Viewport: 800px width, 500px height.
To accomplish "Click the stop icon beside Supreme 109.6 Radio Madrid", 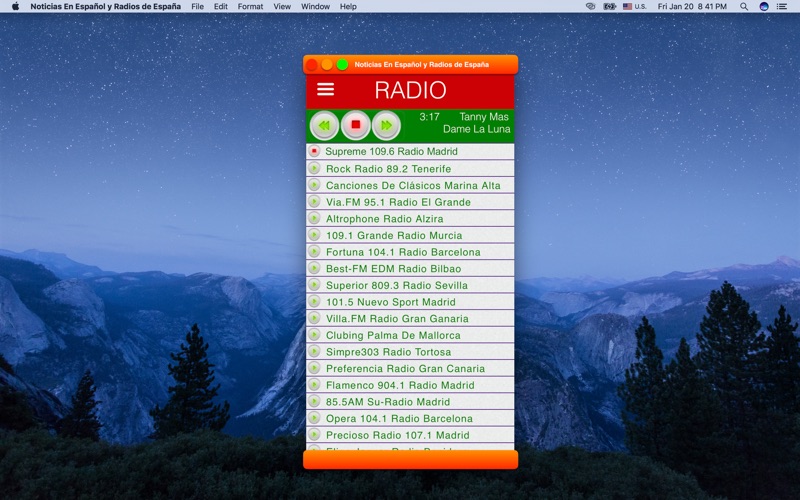I will (314, 151).
